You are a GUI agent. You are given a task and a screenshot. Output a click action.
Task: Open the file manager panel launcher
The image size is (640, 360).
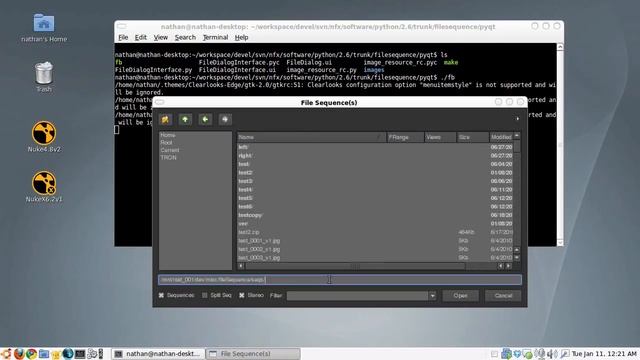pos(44,353)
